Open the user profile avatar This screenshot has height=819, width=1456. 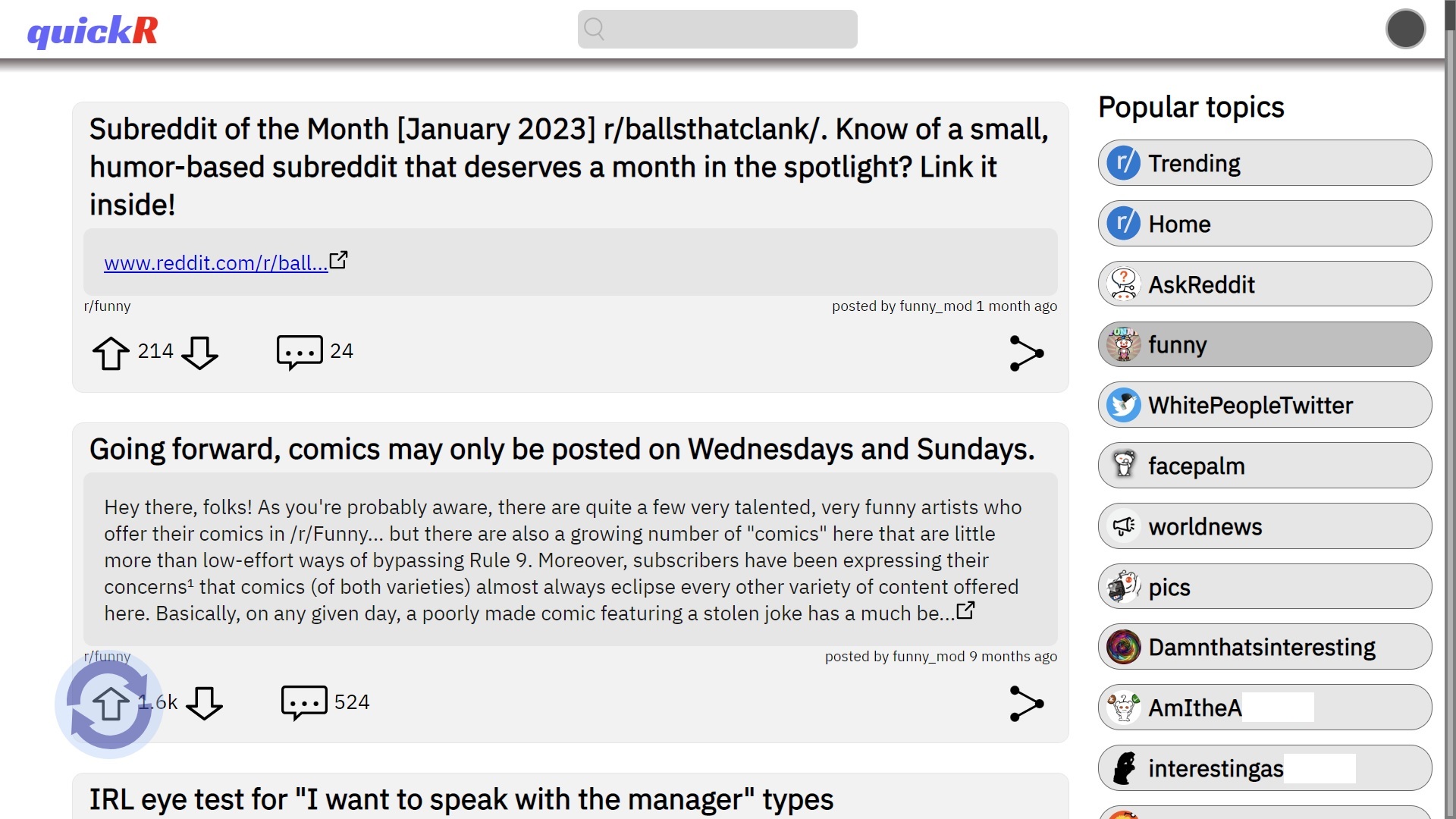pyautogui.click(x=1405, y=29)
